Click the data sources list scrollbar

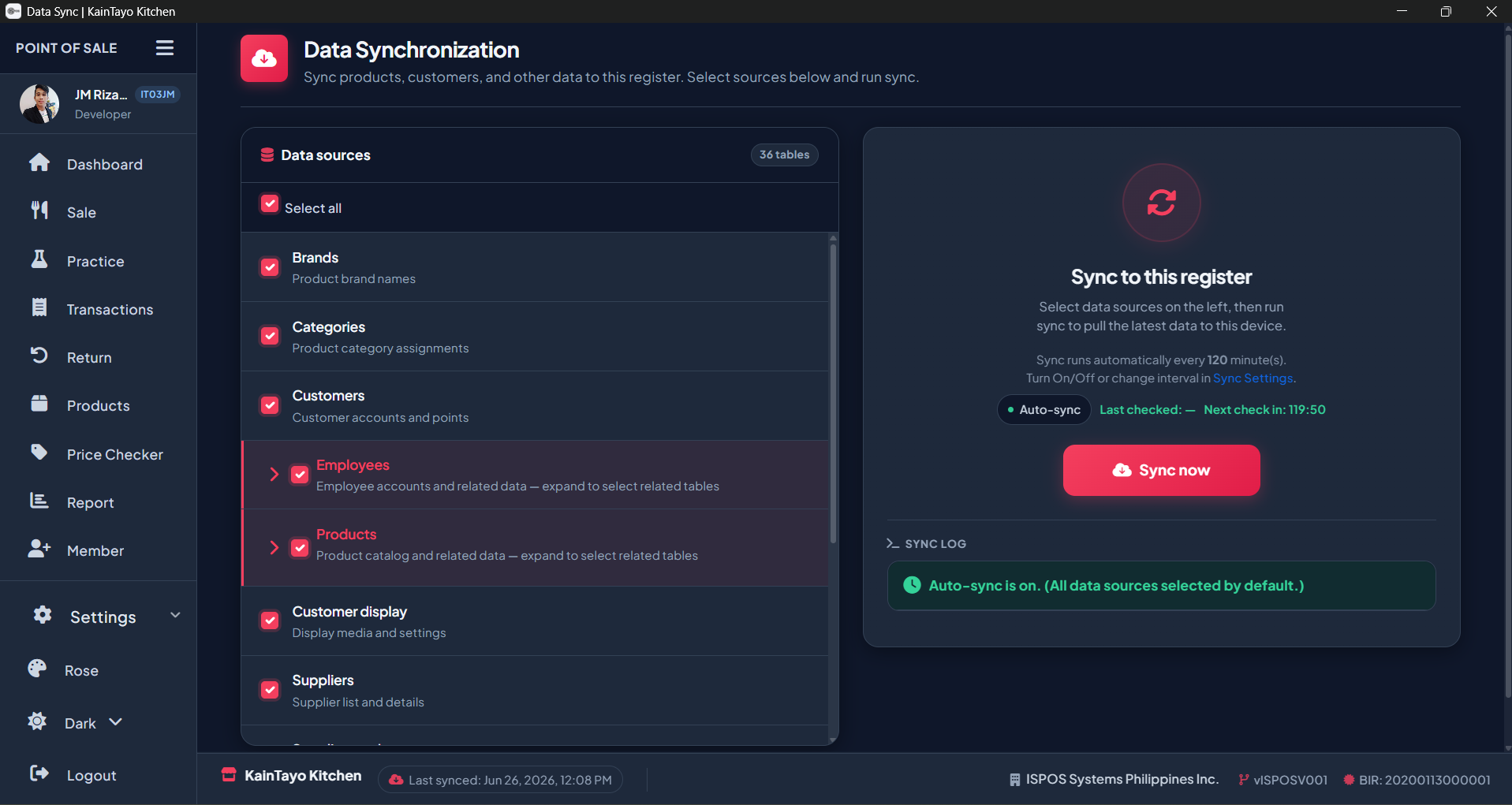(x=833, y=394)
